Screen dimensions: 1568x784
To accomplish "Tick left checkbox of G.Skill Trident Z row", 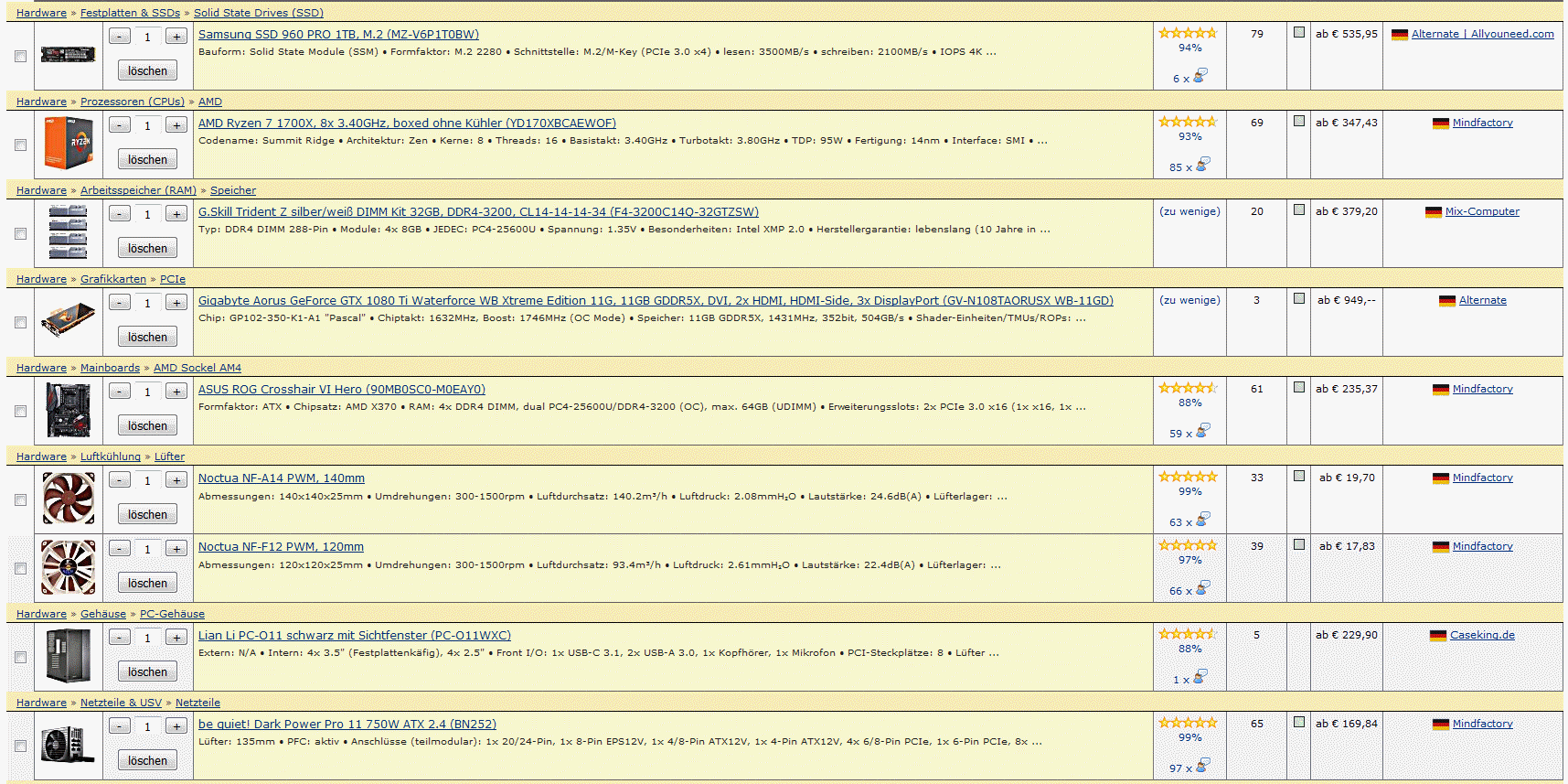I will click(x=20, y=233).
